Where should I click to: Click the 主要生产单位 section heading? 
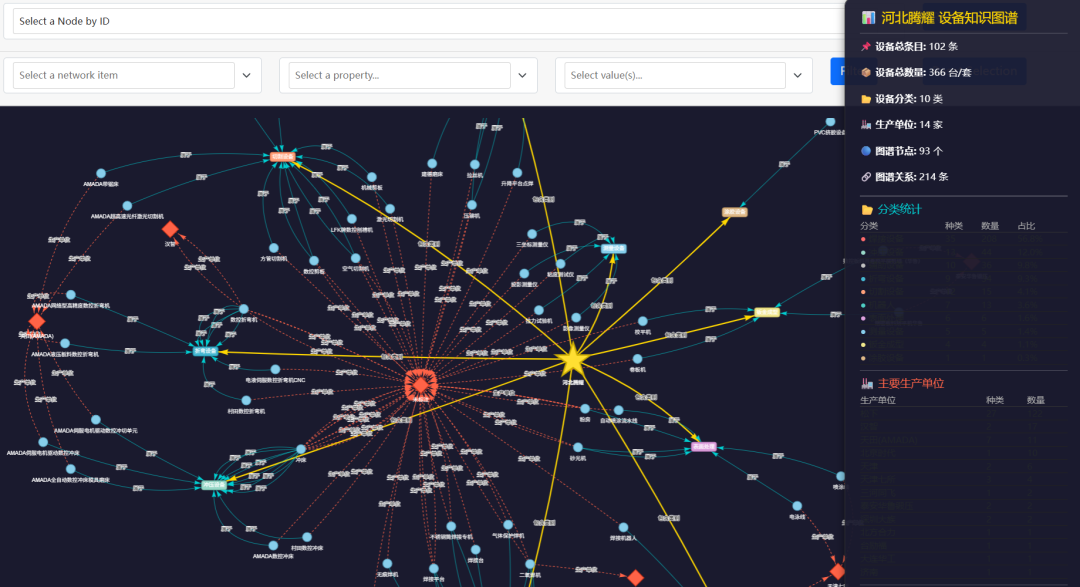coord(911,384)
